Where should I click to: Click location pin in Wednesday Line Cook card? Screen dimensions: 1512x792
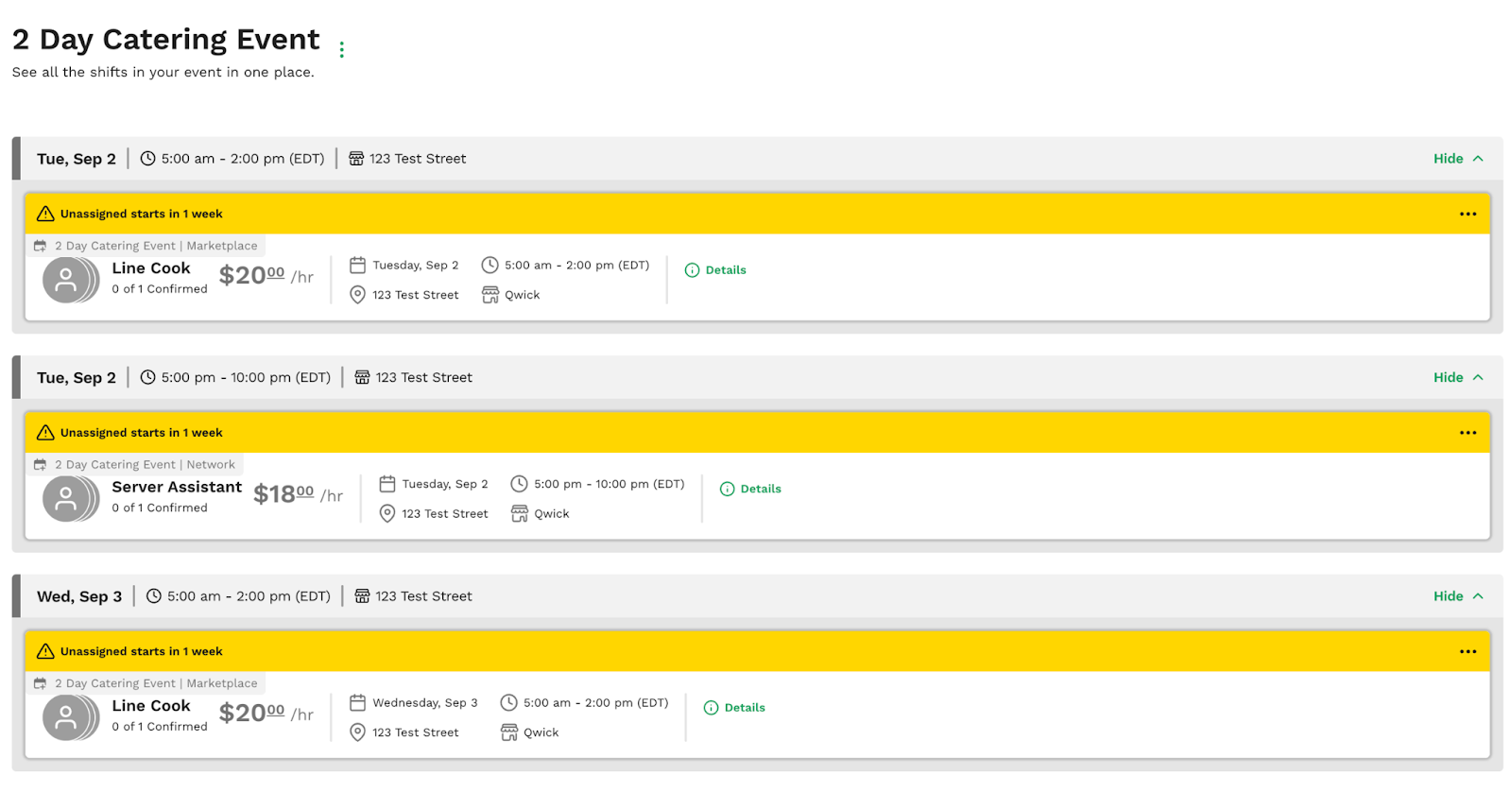[357, 732]
